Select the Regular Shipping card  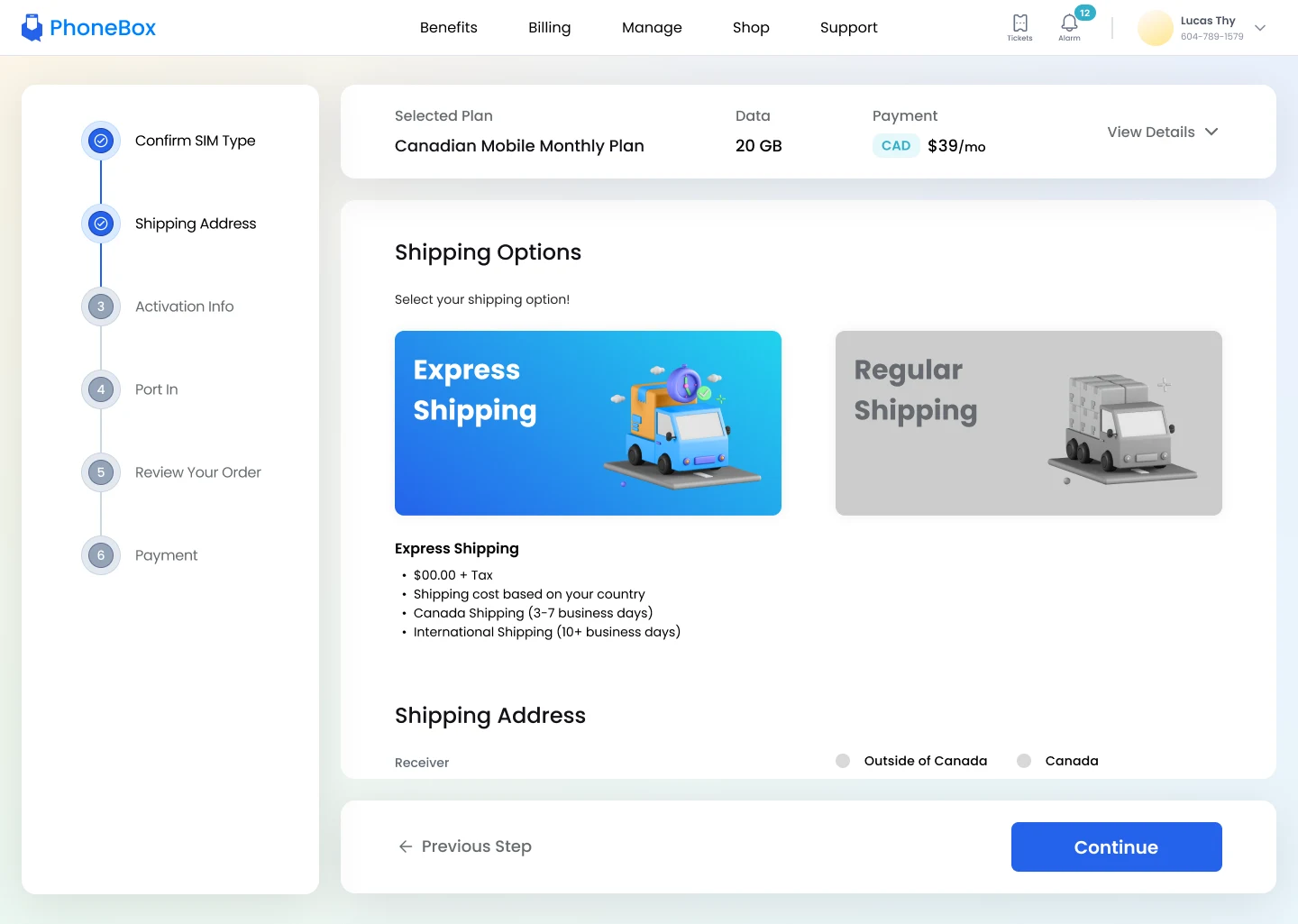tap(1028, 423)
